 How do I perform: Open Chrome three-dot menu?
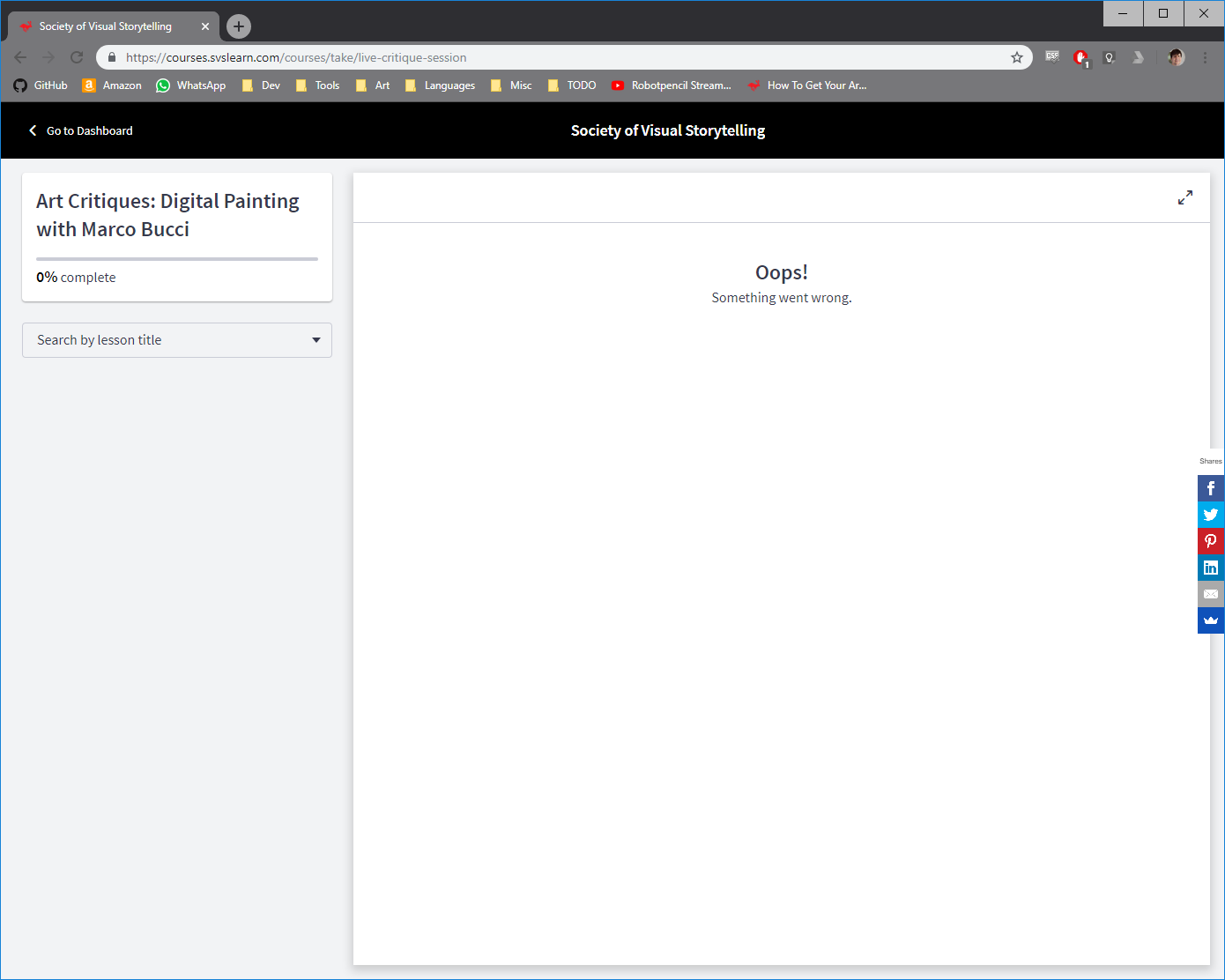1206,57
